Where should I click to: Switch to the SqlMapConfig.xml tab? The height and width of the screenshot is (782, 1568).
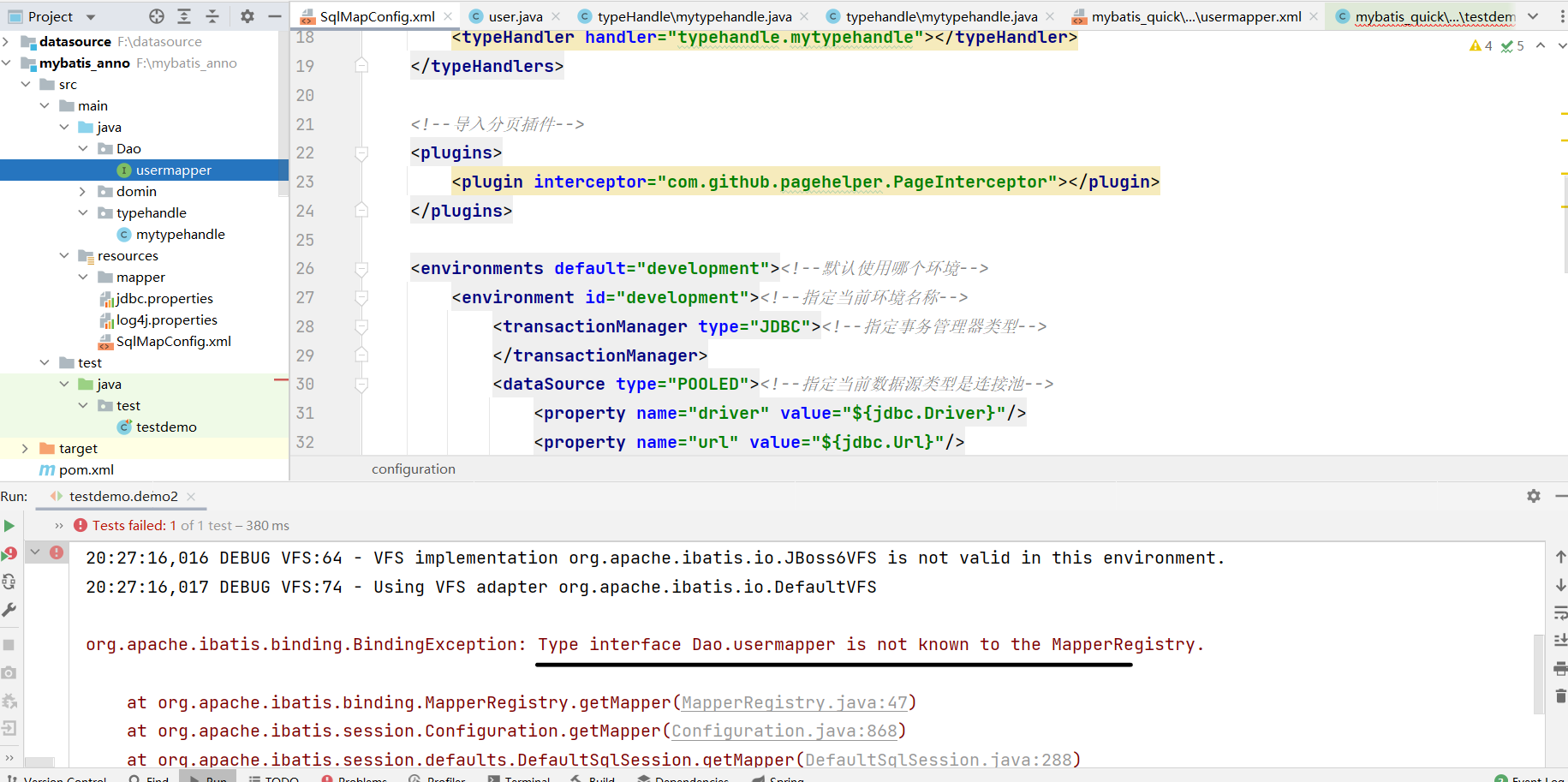[x=377, y=15]
